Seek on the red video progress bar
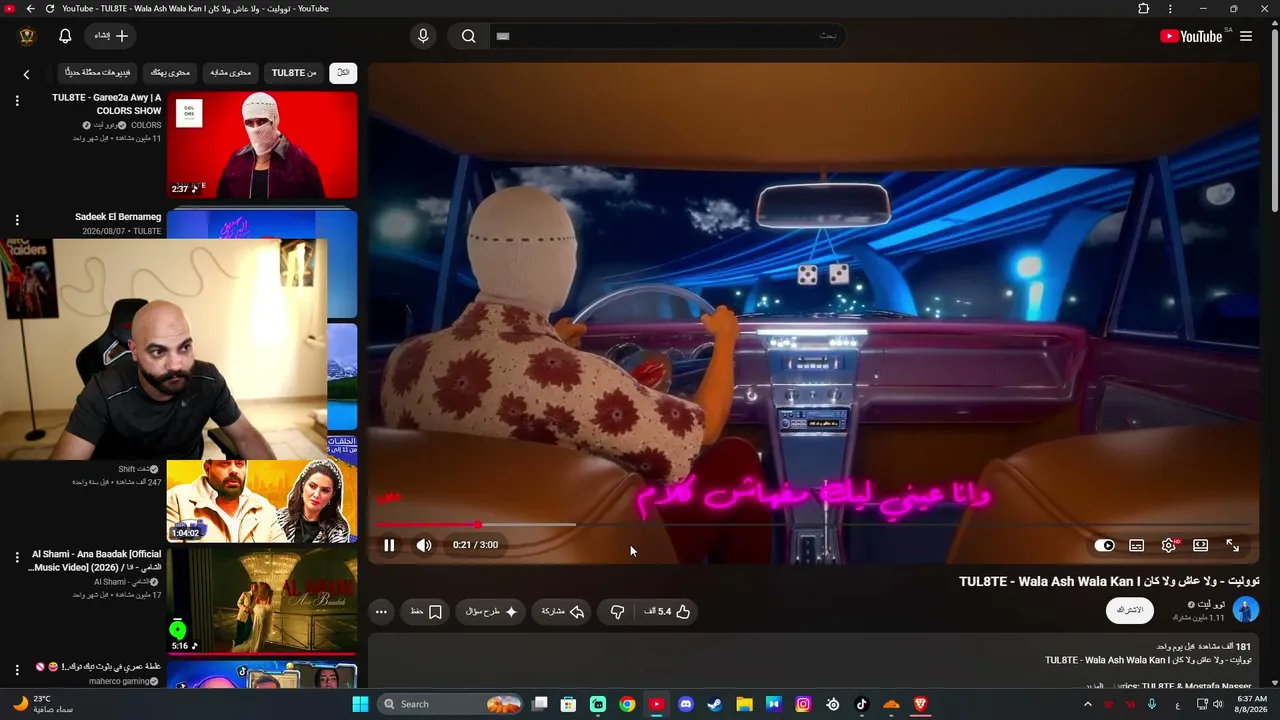 pos(813,524)
